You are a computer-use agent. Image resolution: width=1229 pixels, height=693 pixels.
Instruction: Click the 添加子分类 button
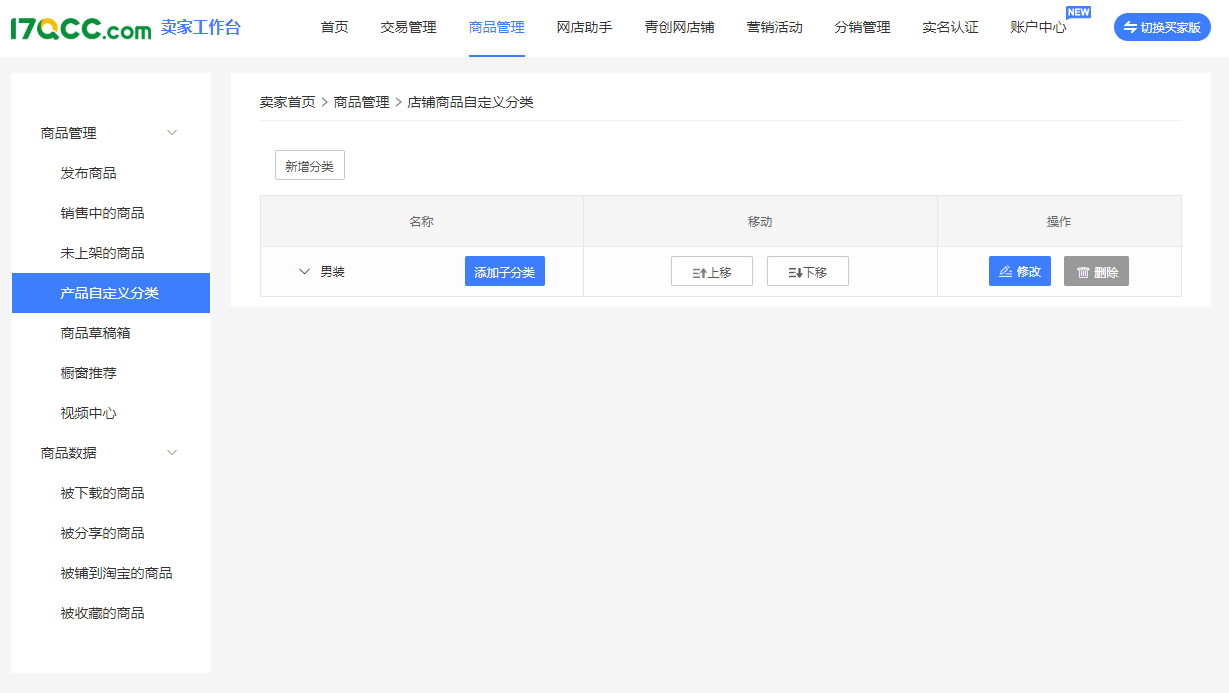[504, 272]
